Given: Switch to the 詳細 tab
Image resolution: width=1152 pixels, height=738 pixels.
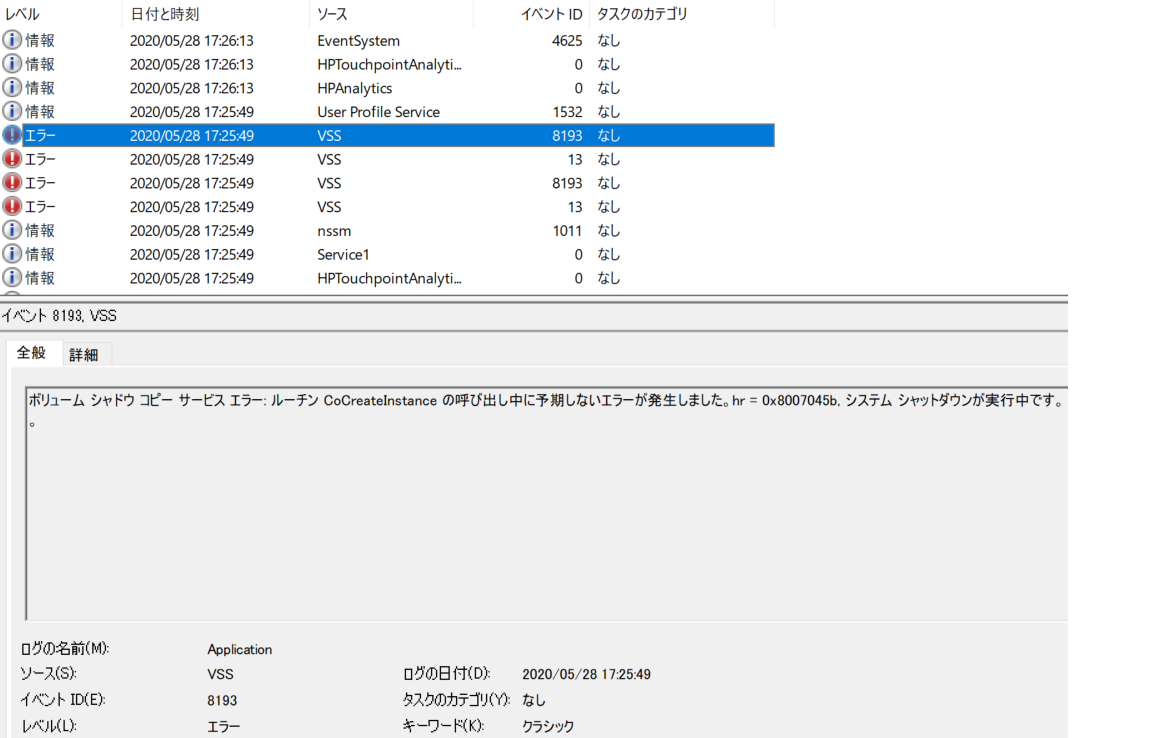Looking at the screenshot, I should click(x=84, y=355).
